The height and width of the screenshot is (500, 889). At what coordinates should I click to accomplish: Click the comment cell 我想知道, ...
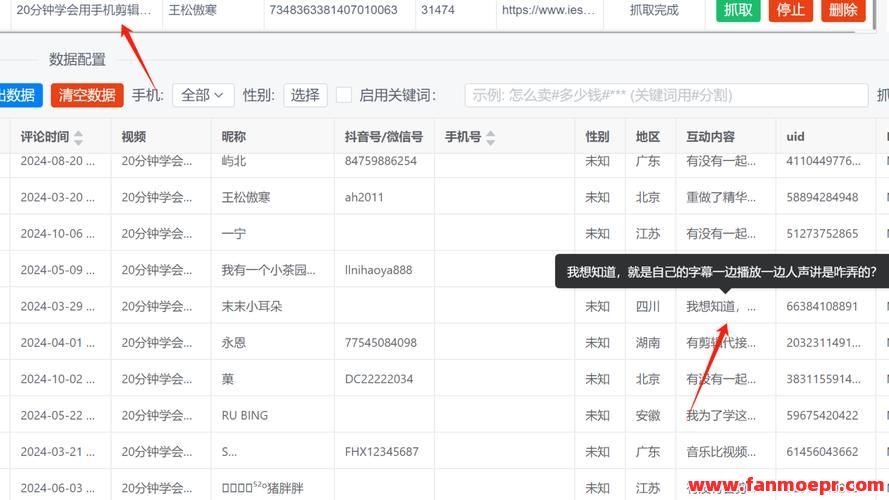(x=721, y=306)
